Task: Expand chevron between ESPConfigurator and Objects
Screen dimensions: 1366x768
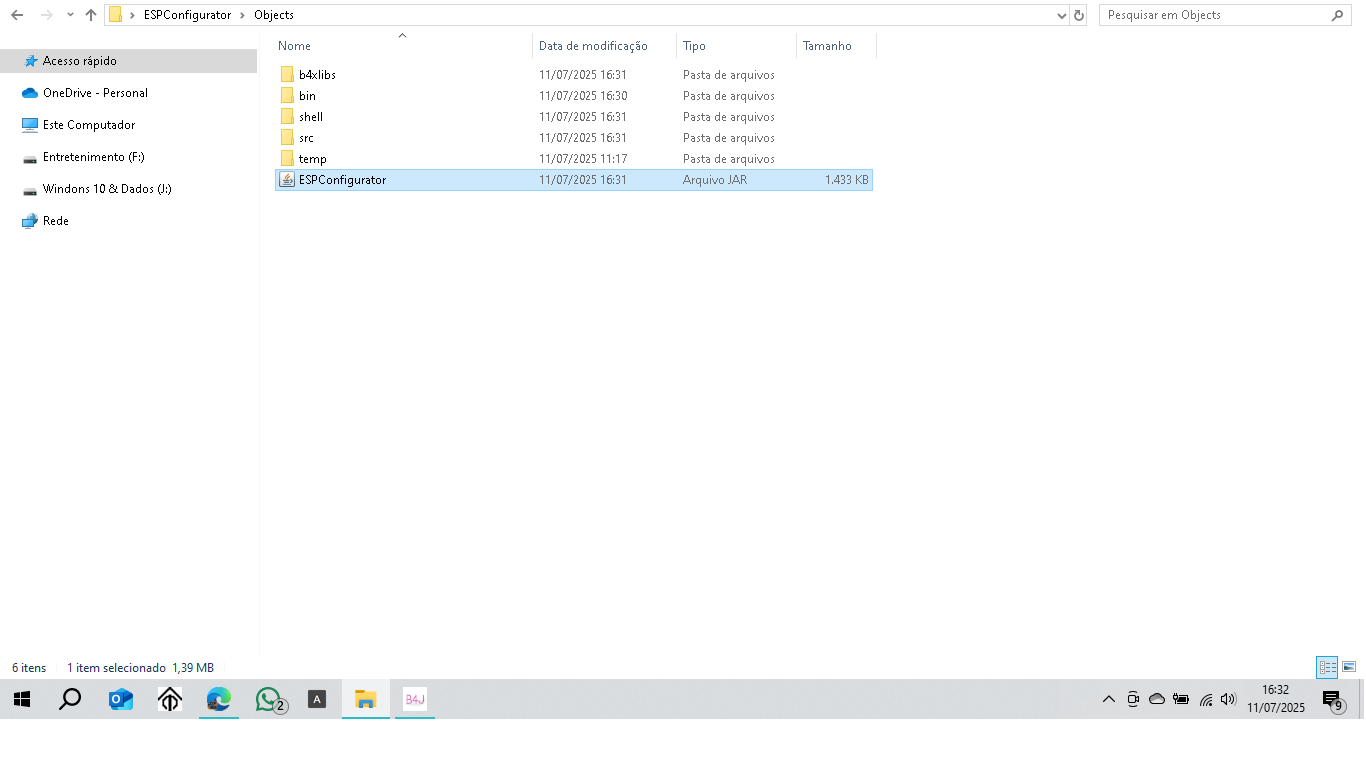Action: (243, 15)
